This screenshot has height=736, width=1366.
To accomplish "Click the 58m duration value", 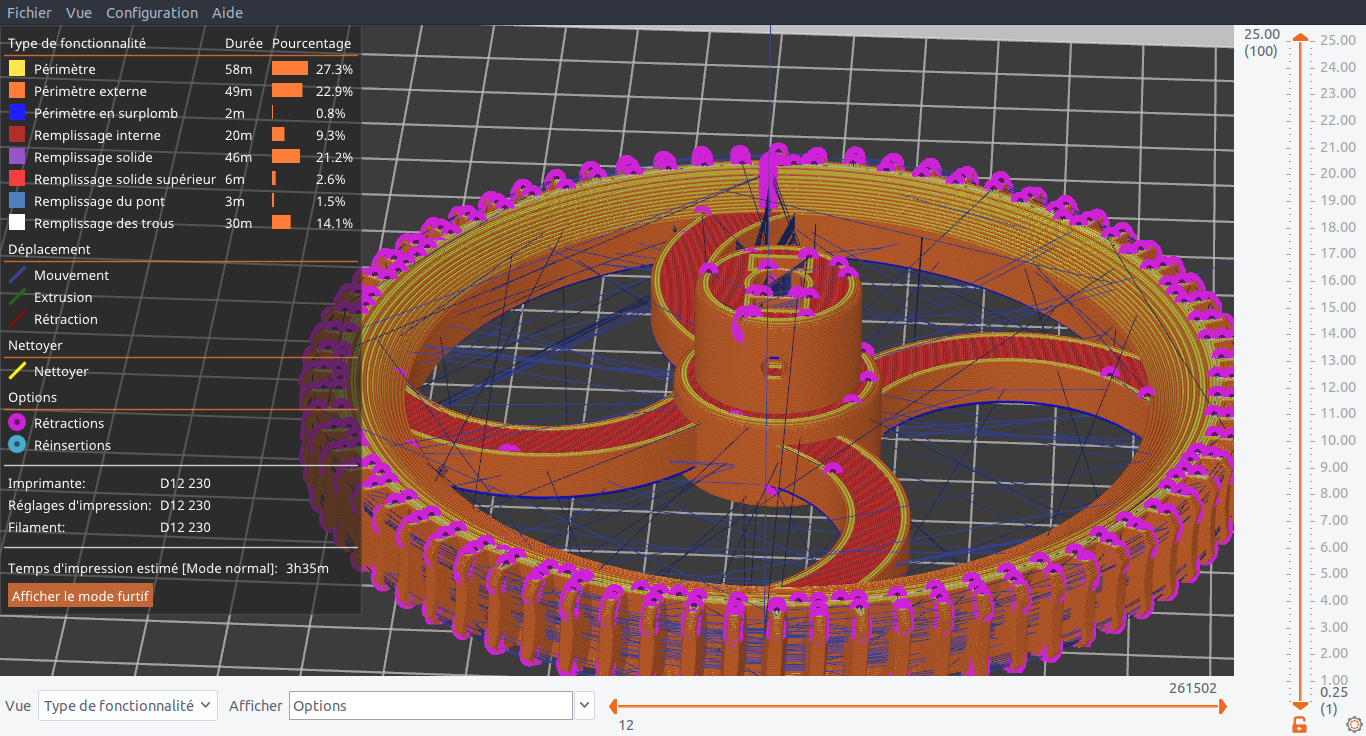I will pyautogui.click(x=239, y=69).
